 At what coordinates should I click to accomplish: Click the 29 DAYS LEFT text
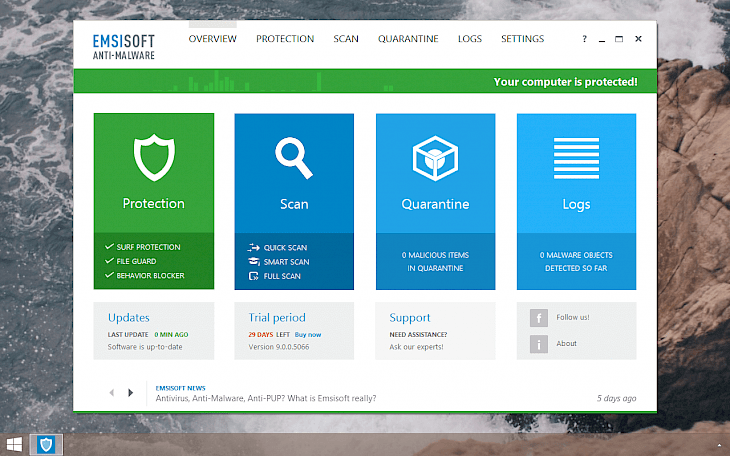point(269,334)
